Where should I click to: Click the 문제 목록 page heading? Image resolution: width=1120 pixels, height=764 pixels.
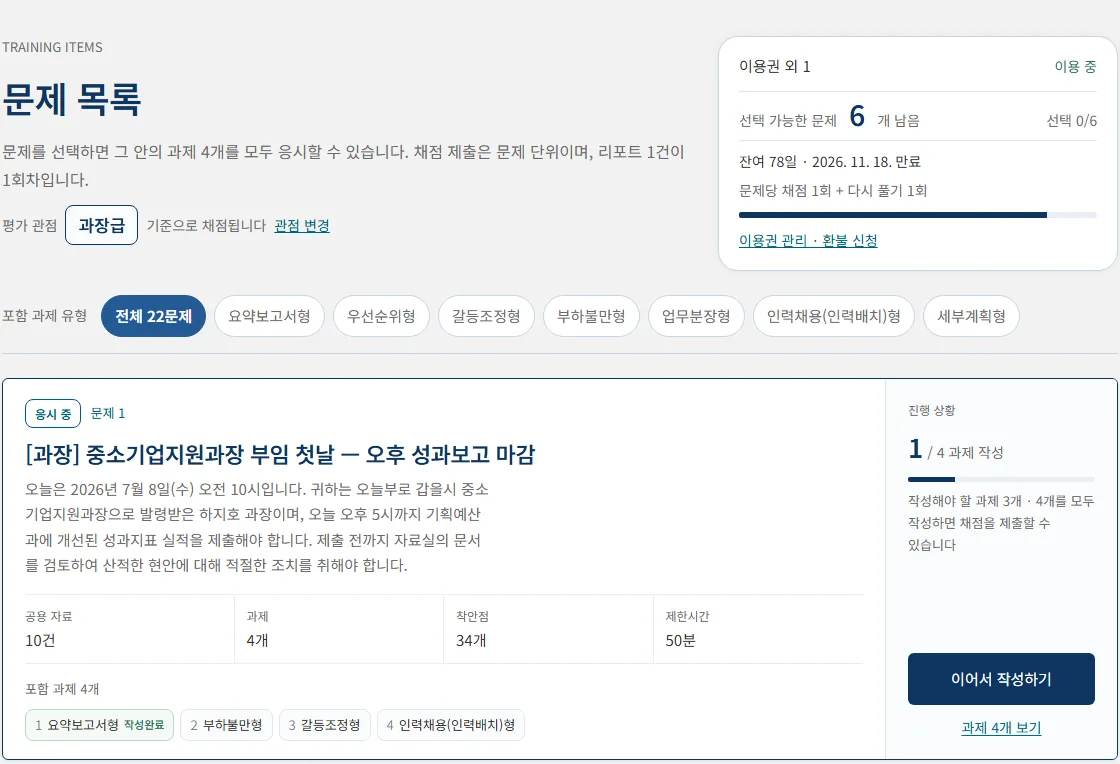pos(71,99)
